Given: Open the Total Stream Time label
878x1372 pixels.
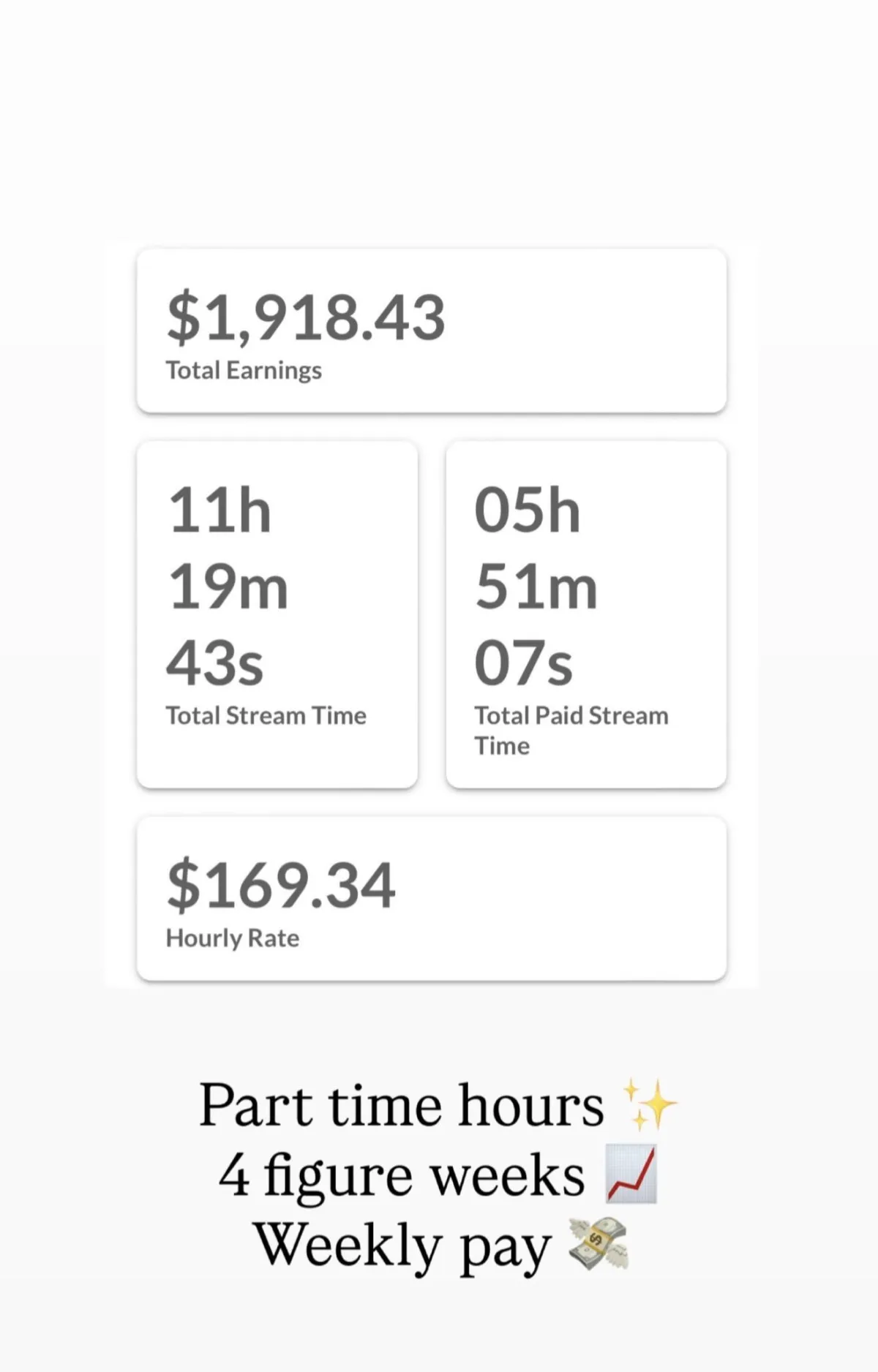Looking at the screenshot, I should pos(266,715).
